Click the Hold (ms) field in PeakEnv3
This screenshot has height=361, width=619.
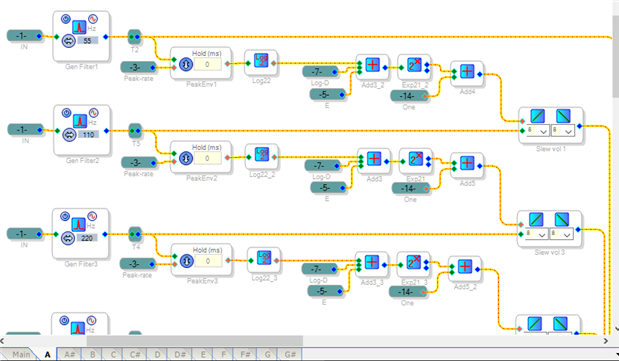[208, 261]
